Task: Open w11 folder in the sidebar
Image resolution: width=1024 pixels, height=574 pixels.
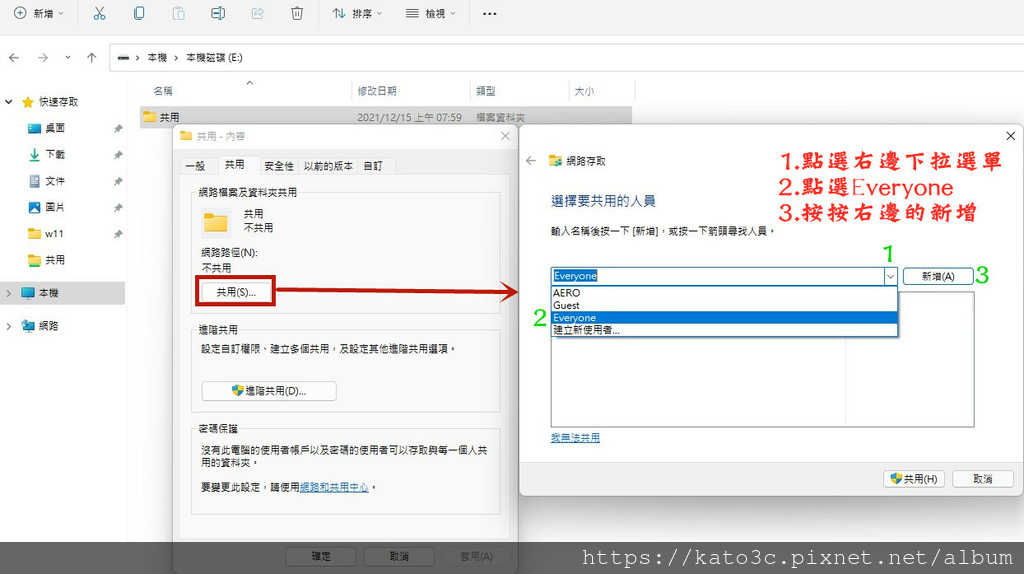Action: click(x=46, y=233)
